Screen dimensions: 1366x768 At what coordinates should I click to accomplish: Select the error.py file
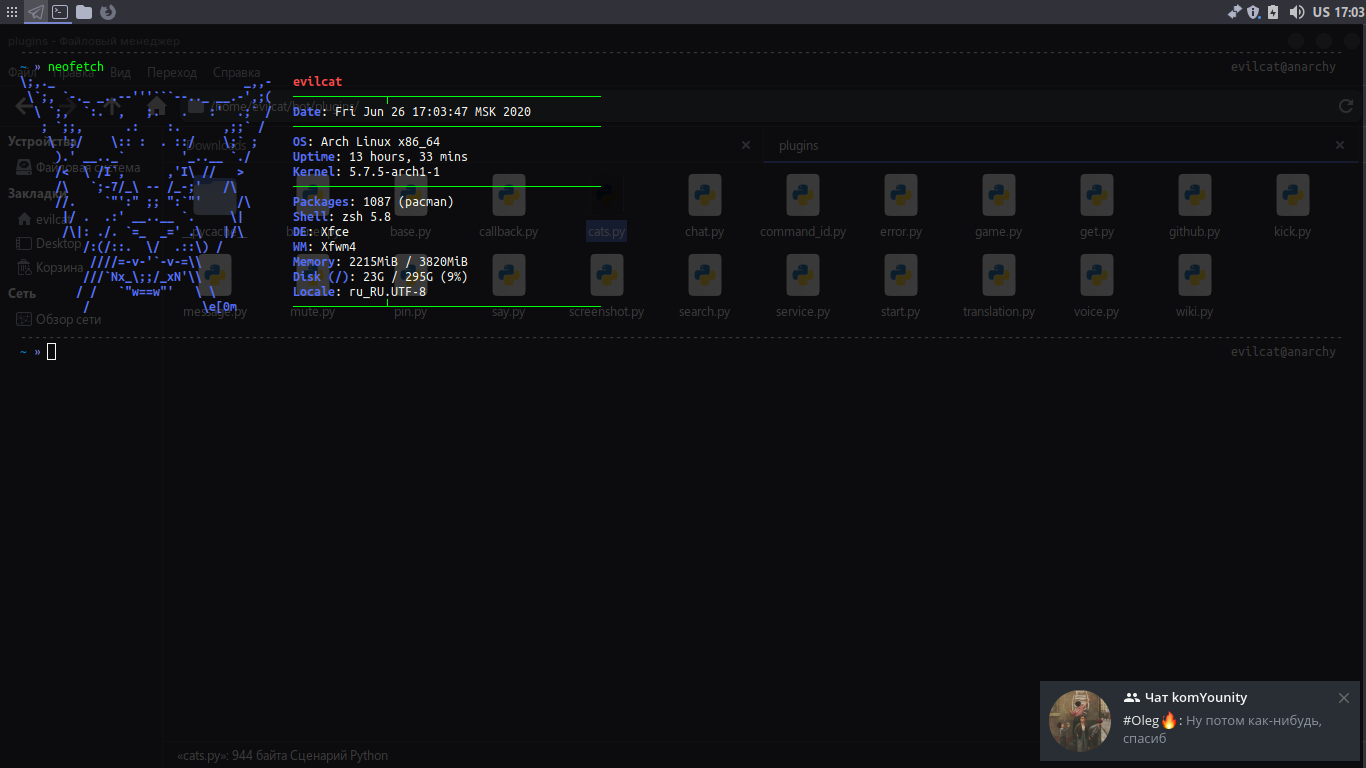coord(900,207)
